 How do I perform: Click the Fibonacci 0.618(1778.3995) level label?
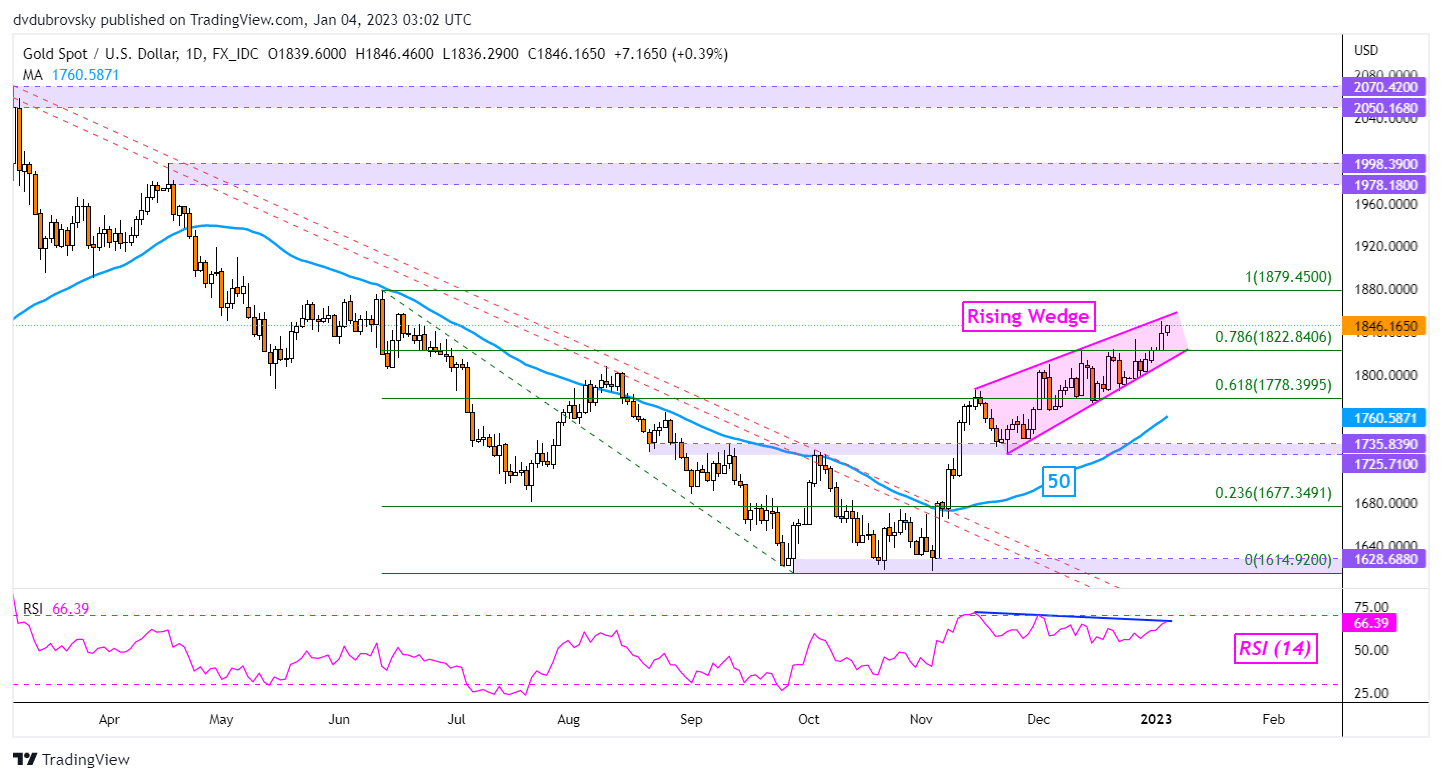(1272, 387)
